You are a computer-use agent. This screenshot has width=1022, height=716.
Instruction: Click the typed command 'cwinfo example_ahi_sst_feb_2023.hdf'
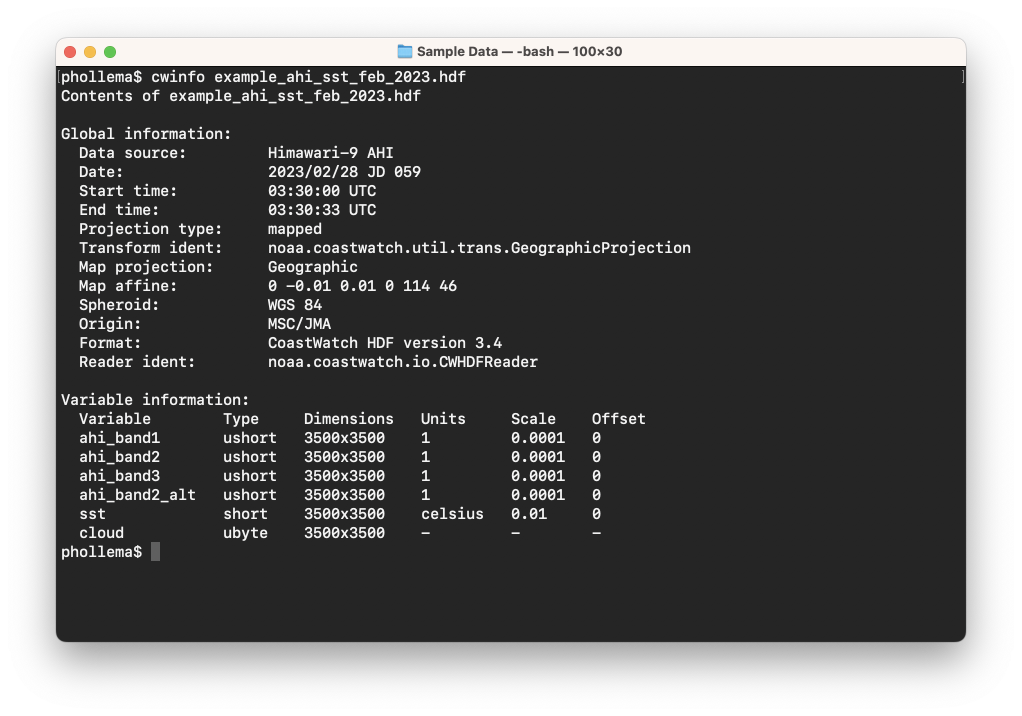[x=308, y=77]
